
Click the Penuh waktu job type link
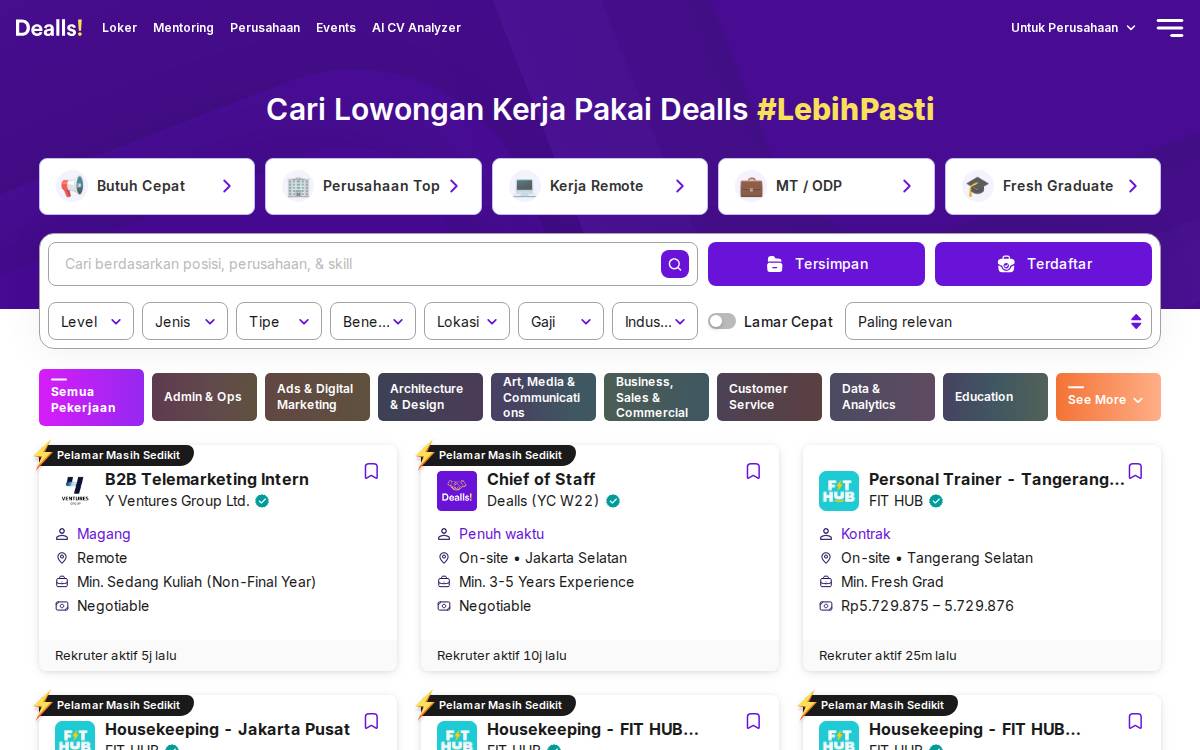pos(501,534)
